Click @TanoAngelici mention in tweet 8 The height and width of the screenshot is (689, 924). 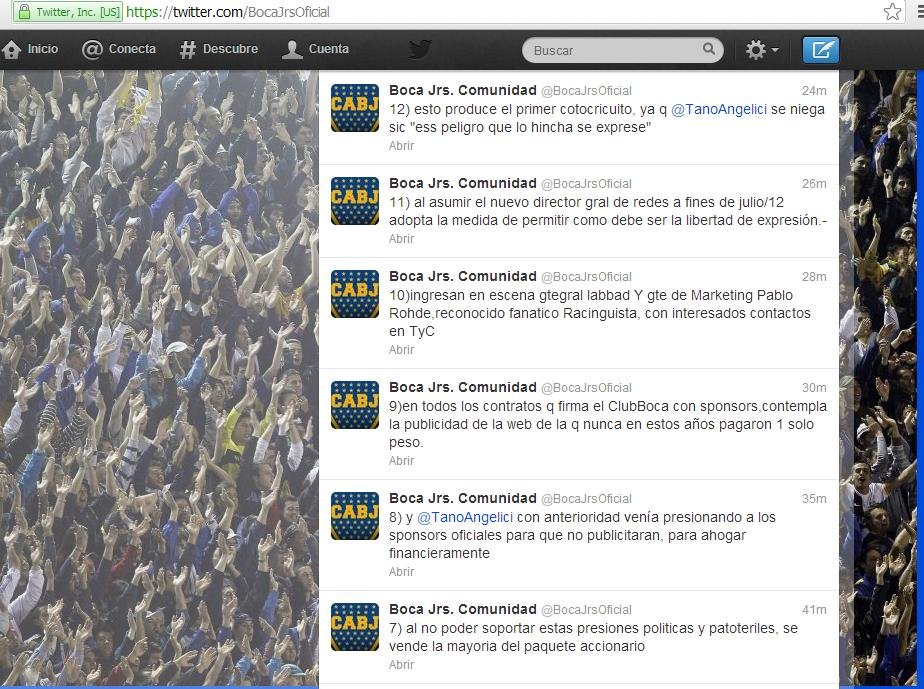(465, 517)
